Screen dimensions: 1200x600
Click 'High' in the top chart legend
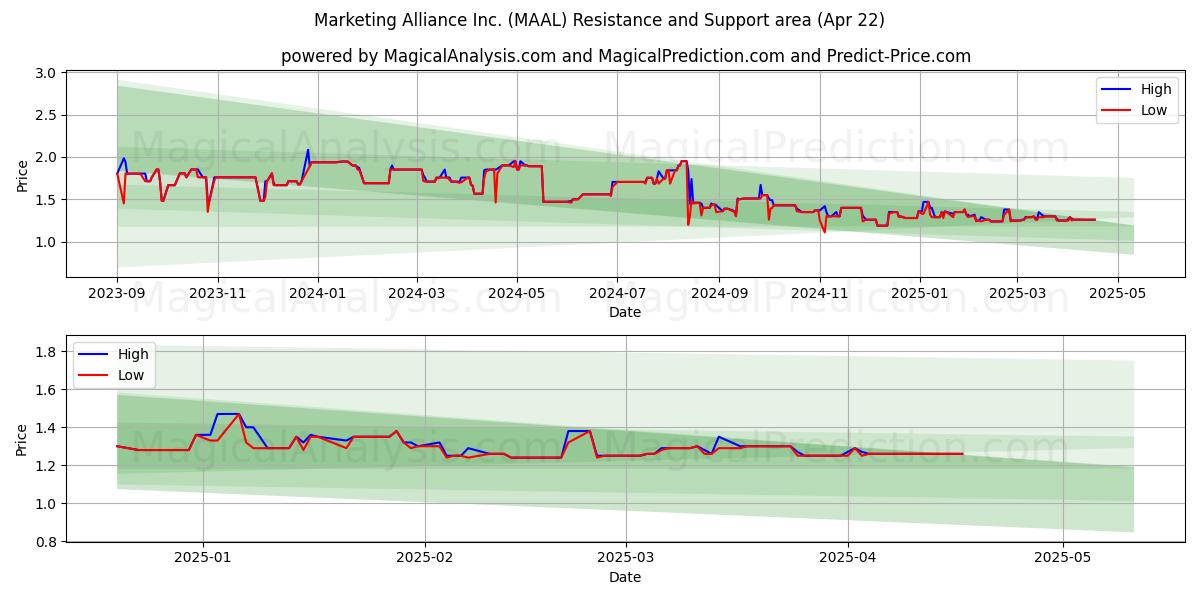point(1154,89)
